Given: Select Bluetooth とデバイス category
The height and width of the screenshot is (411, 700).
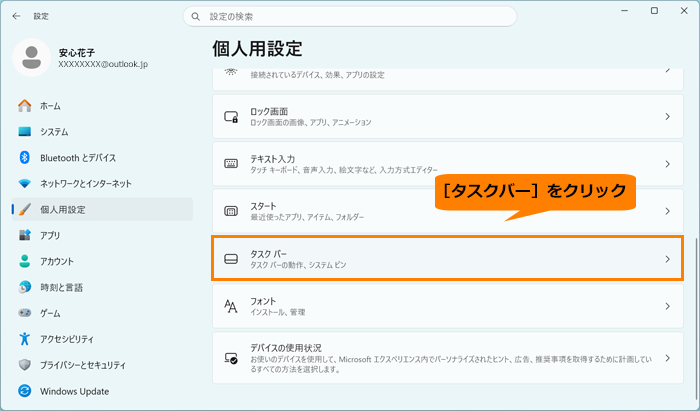Looking at the screenshot, I should click(x=102, y=158).
